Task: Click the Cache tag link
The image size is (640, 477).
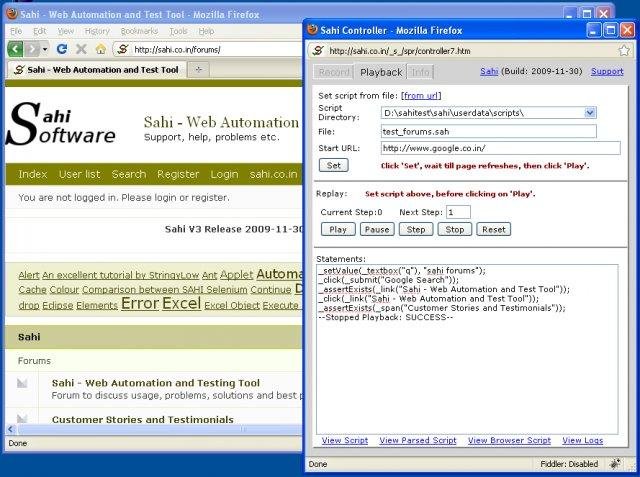Action: 32,290
